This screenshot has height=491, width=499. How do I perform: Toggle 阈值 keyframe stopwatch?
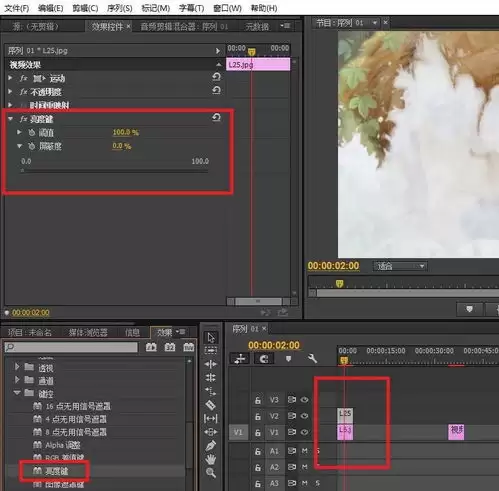point(32,132)
